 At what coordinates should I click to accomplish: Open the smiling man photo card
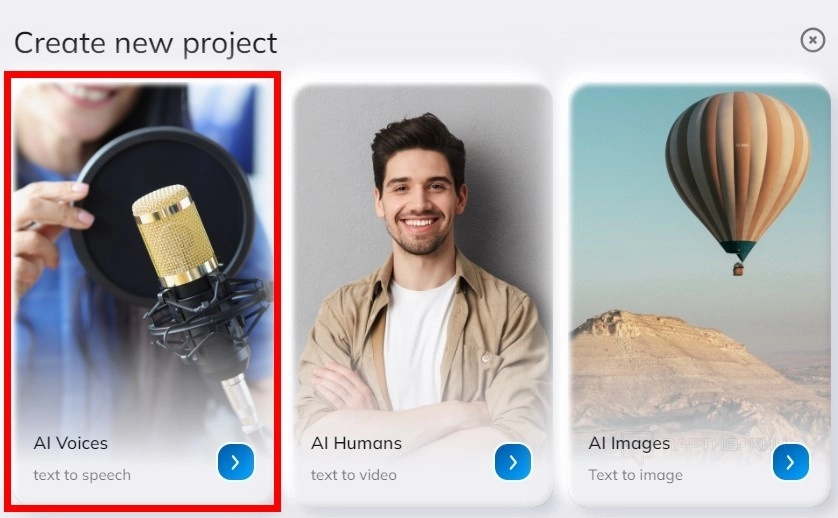pos(422,294)
